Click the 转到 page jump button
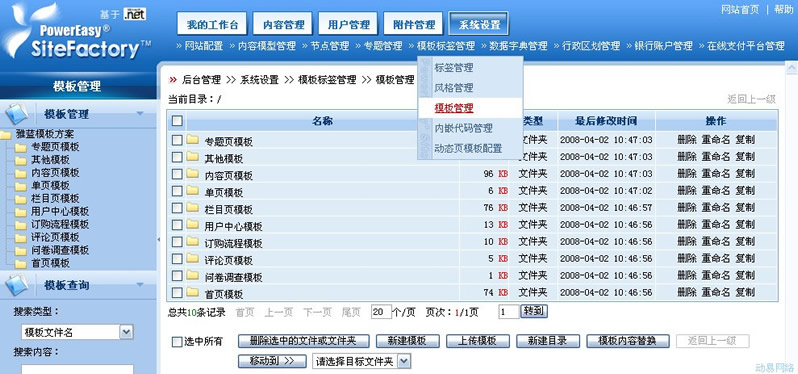Viewport: 798px width, 374px height. tap(534, 311)
